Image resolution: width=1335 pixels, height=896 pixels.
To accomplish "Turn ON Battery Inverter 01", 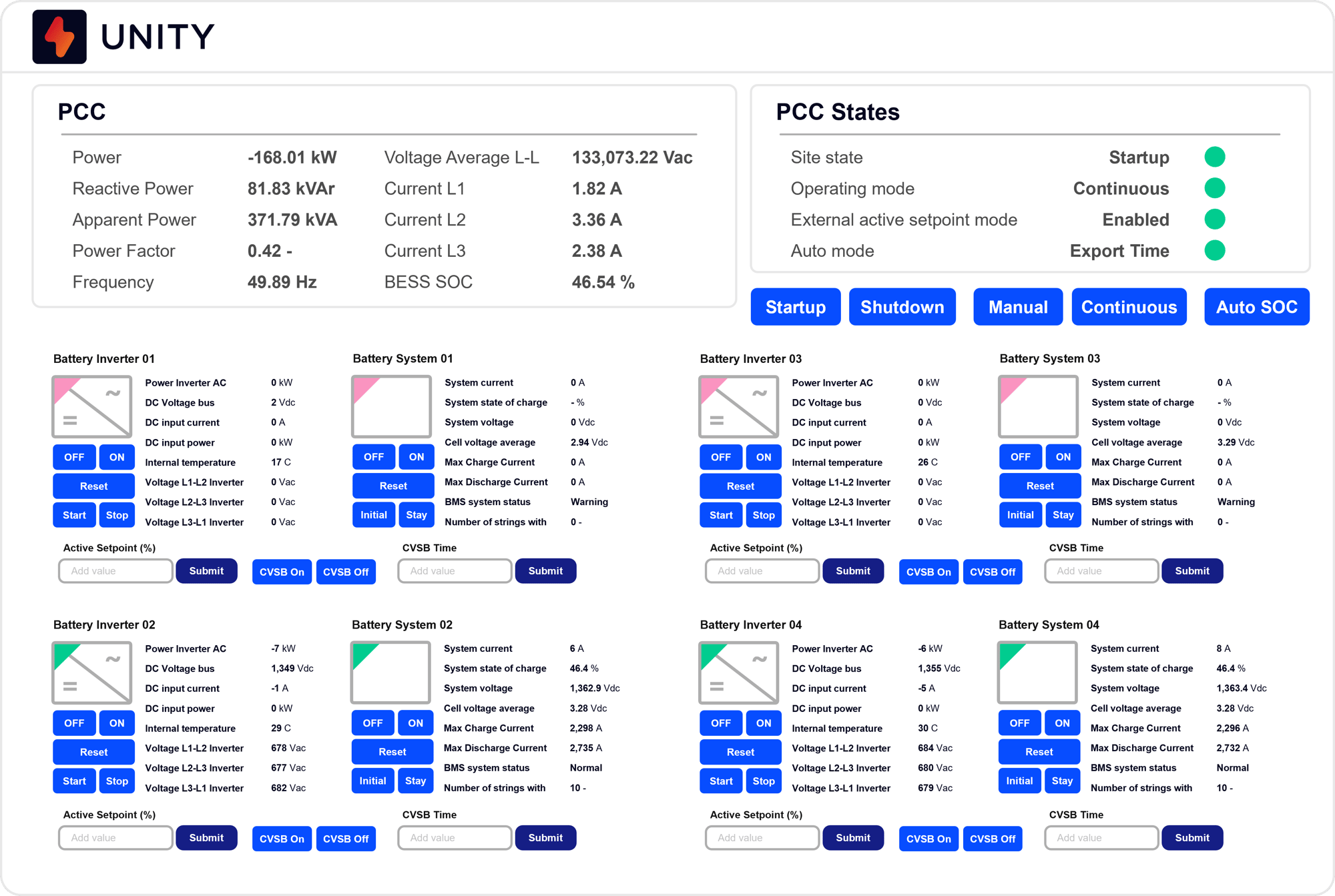I will (x=117, y=456).
